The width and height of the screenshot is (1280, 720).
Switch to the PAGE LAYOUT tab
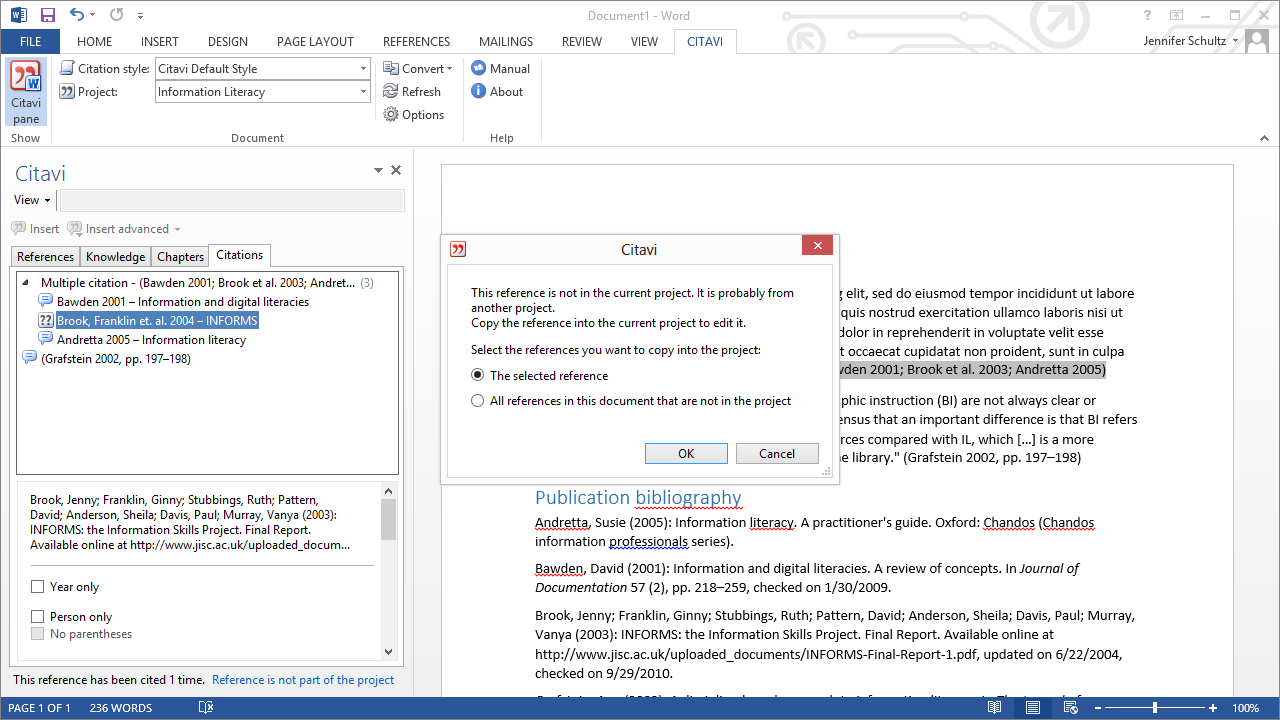315,41
